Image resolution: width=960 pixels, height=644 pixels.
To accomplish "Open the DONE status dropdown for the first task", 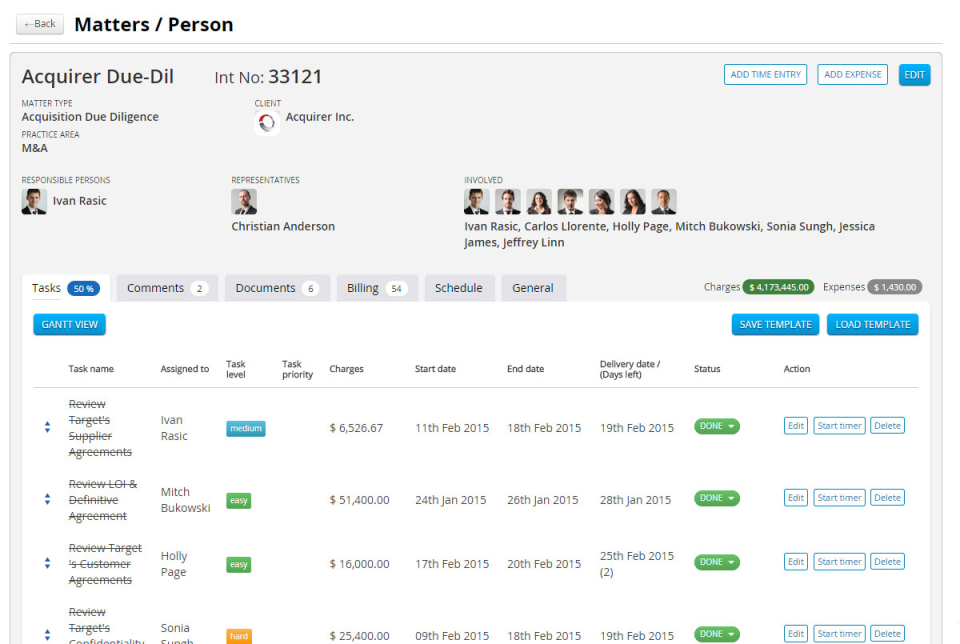I will coord(716,426).
